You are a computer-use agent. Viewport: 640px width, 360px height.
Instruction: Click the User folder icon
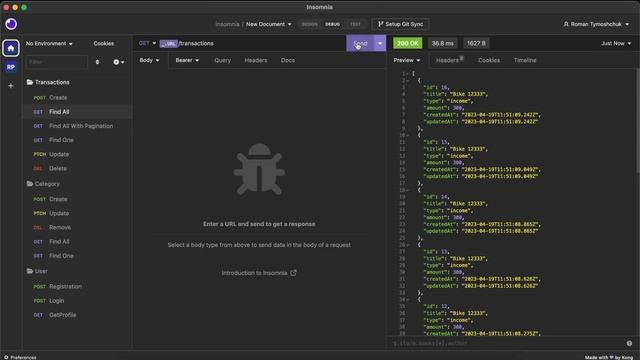tap(30, 271)
